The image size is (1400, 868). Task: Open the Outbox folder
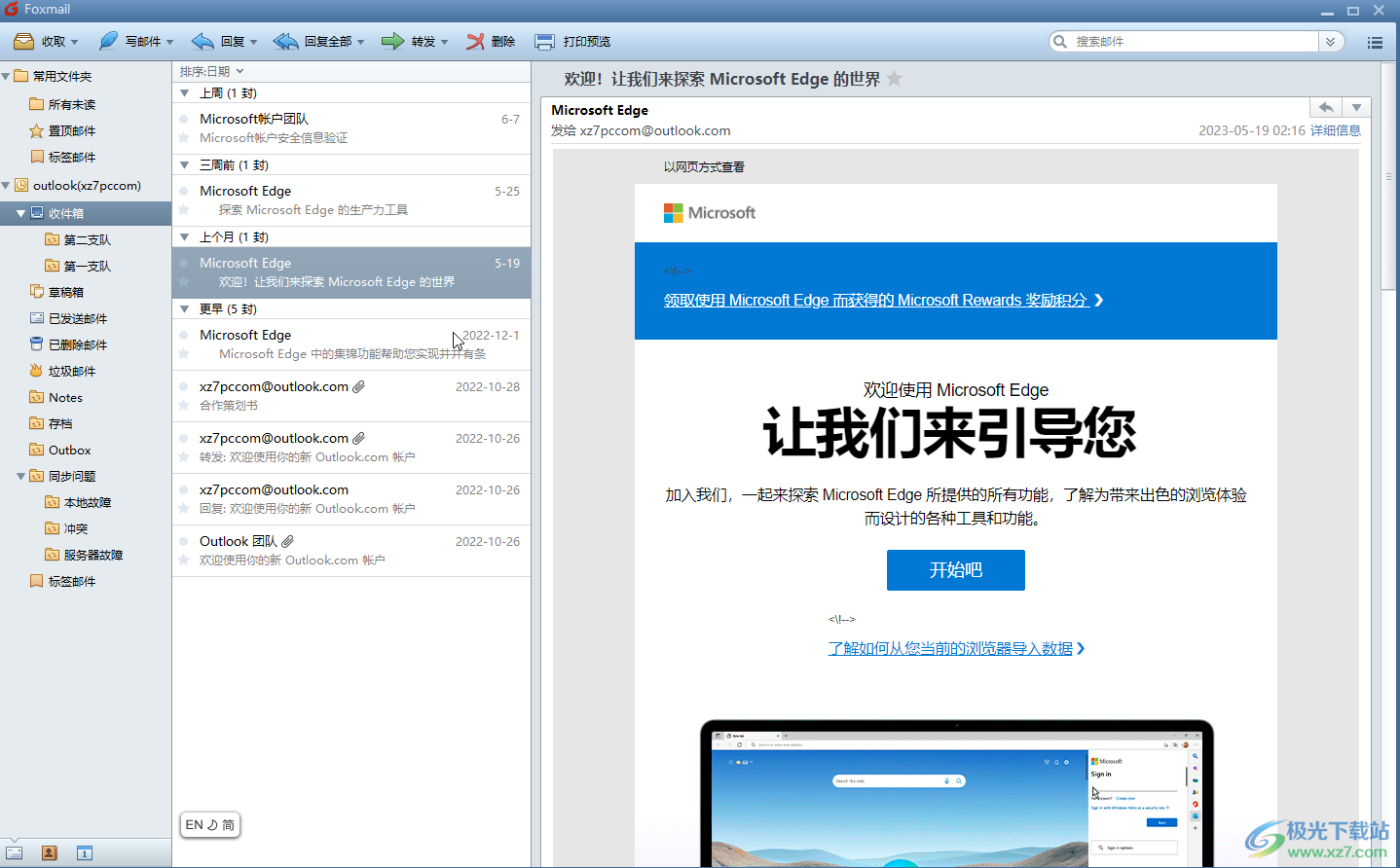(69, 450)
